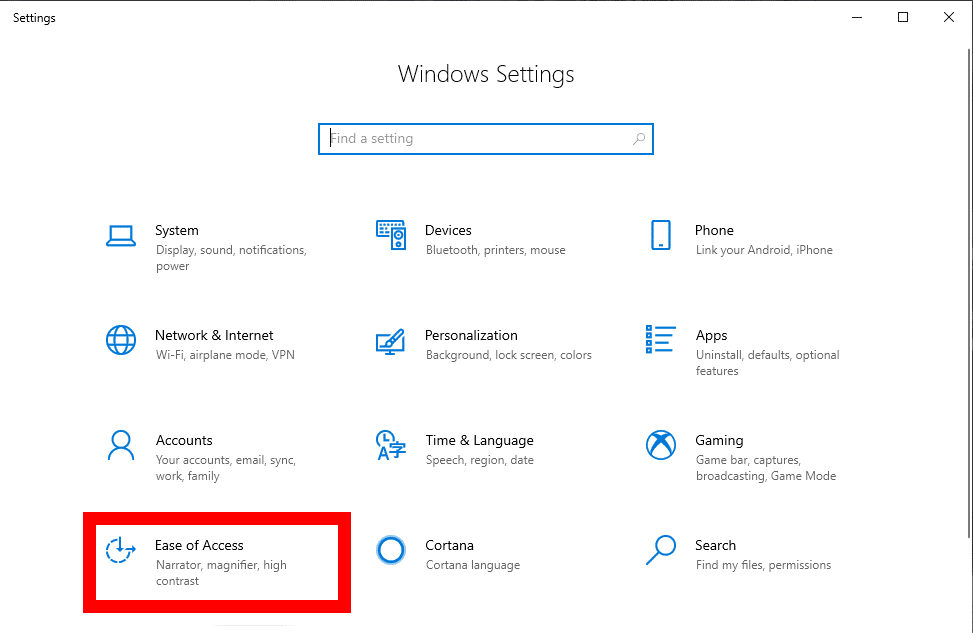Image resolution: width=973 pixels, height=633 pixels.
Task: Open the Cortana circle icon
Action: [390, 549]
